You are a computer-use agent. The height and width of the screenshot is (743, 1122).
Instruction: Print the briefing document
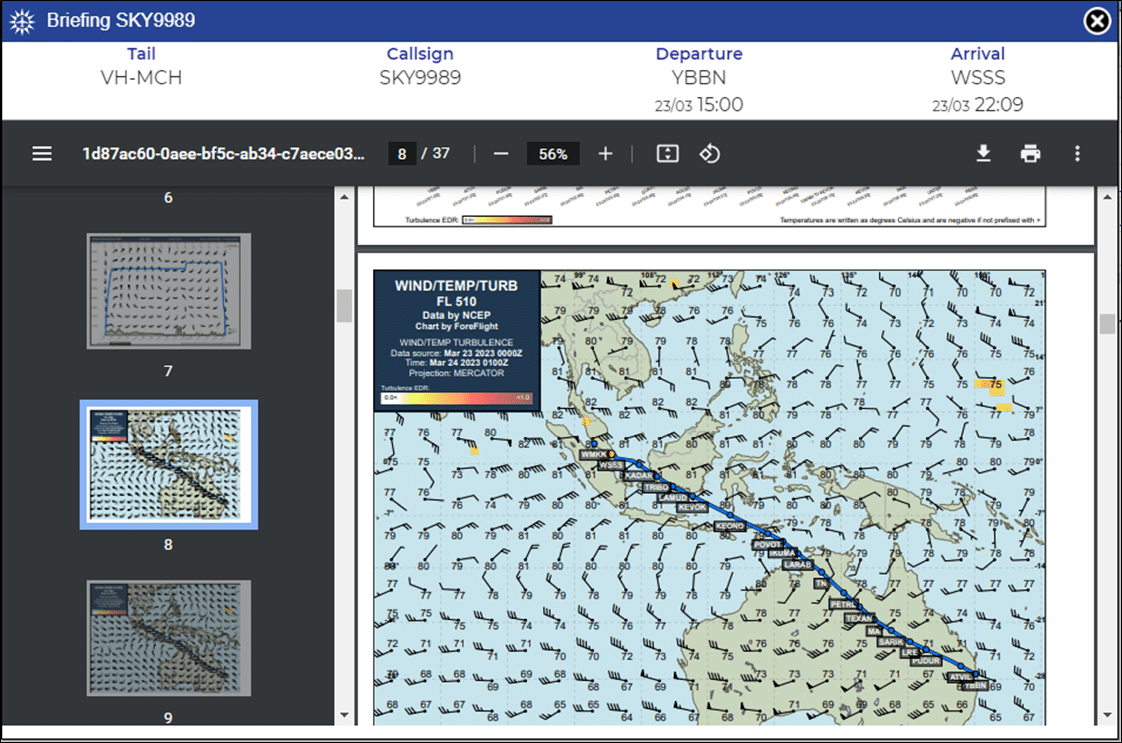click(1030, 153)
